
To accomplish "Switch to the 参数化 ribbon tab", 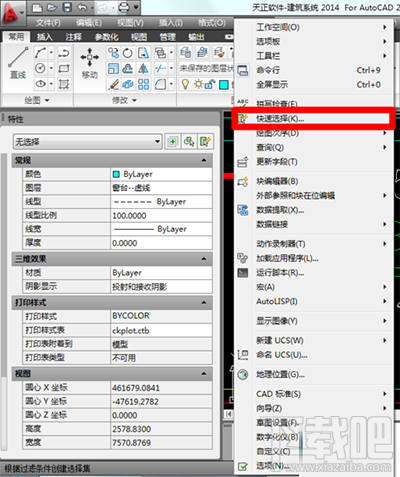I will pyautogui.click(x=106, y=37).
